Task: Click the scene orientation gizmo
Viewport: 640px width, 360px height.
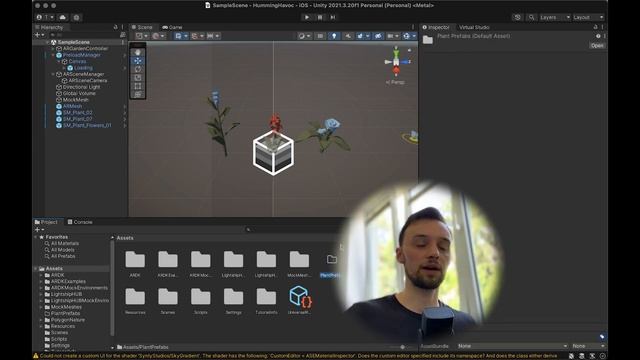Action: [x=396, y=62]
